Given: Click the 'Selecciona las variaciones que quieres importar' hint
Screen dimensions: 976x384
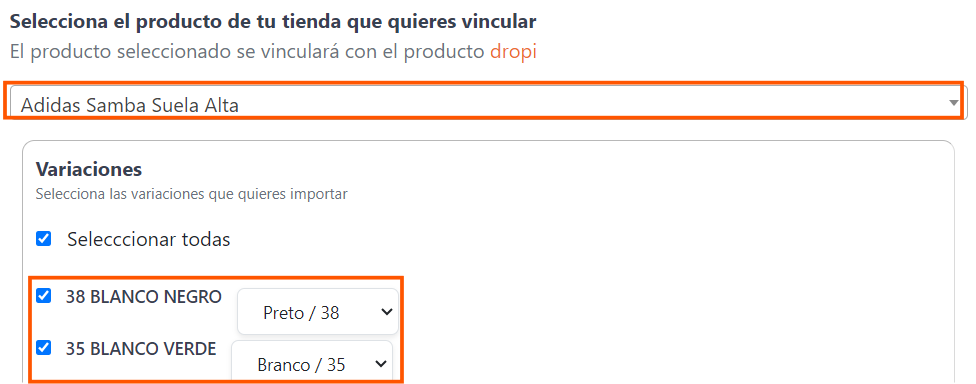Looking at the screenshot, I should point(191,194).
